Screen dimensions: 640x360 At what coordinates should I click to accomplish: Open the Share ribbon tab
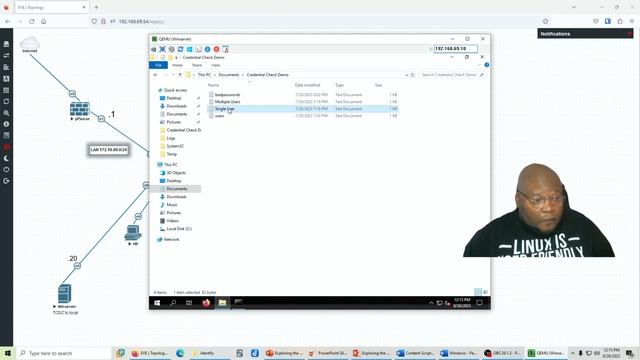pyautogui.click(x=197, y=65)
